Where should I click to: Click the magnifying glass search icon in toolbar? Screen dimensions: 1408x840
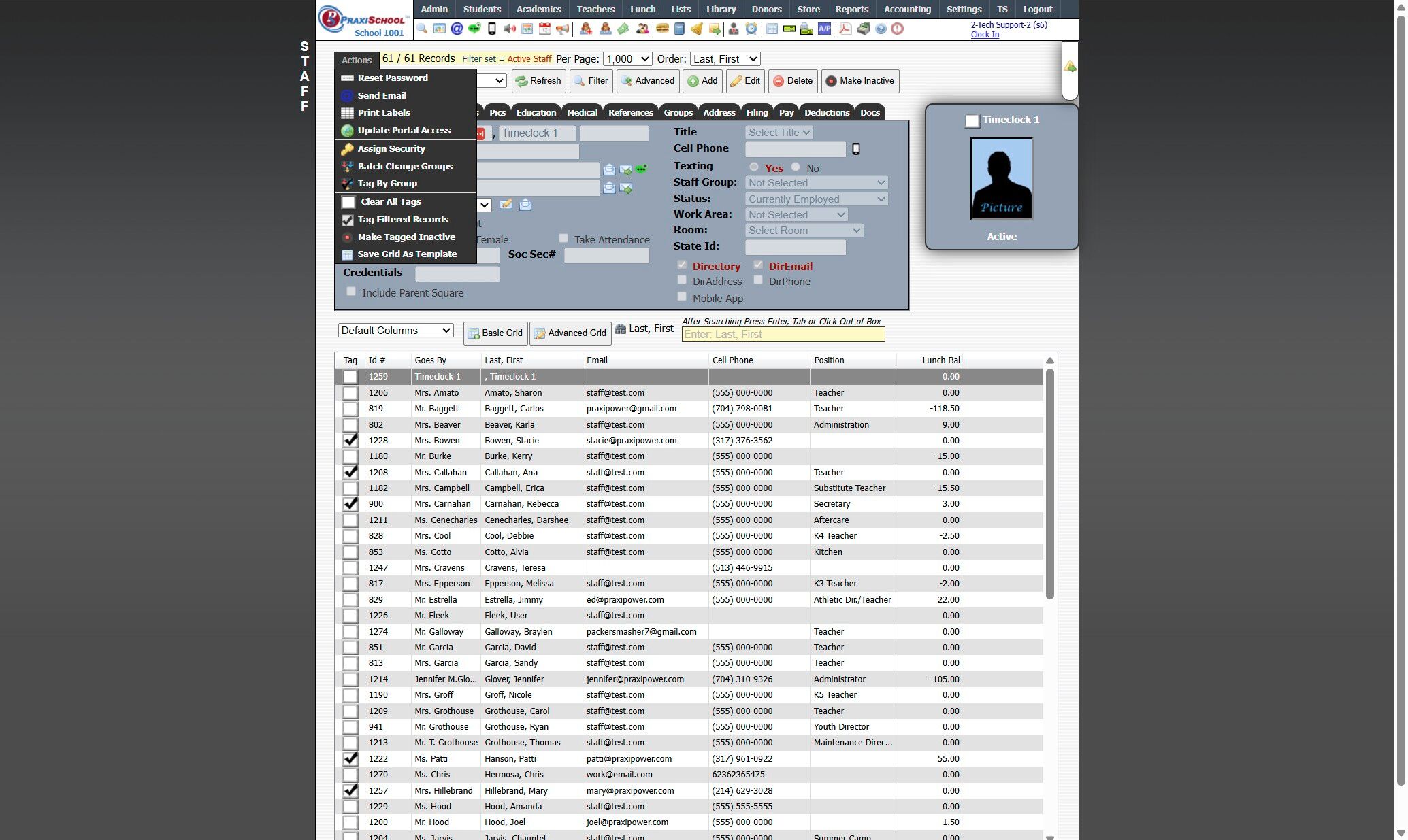[x=422, y=29]
